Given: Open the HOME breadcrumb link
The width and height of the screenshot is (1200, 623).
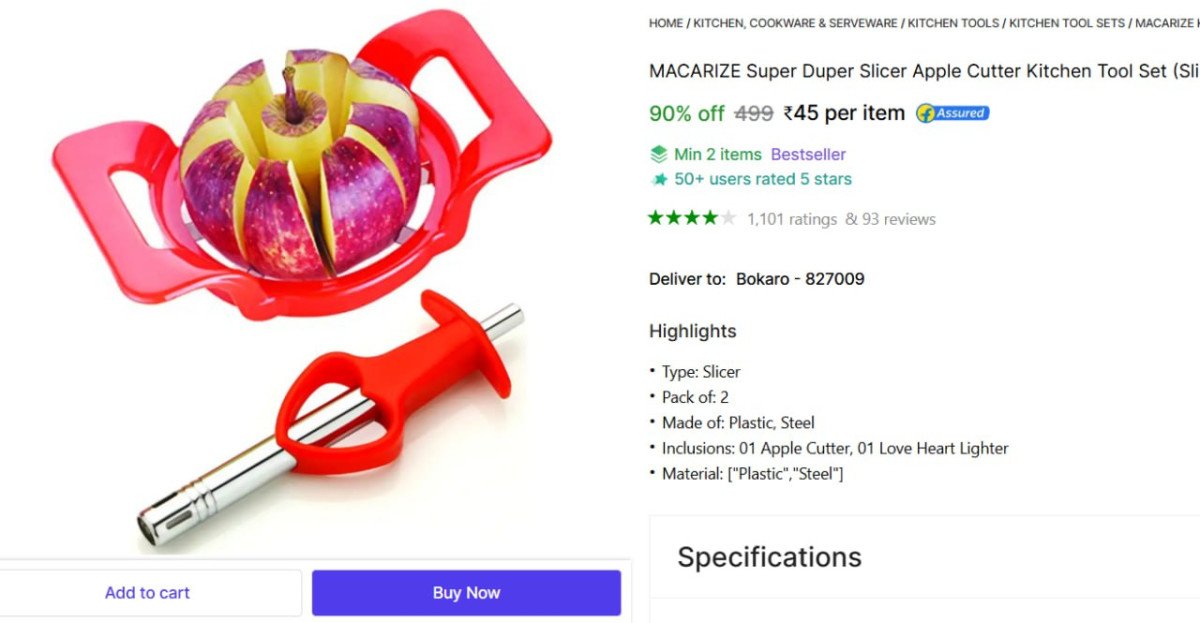Looking at the screenshot, I should (666, 23).
